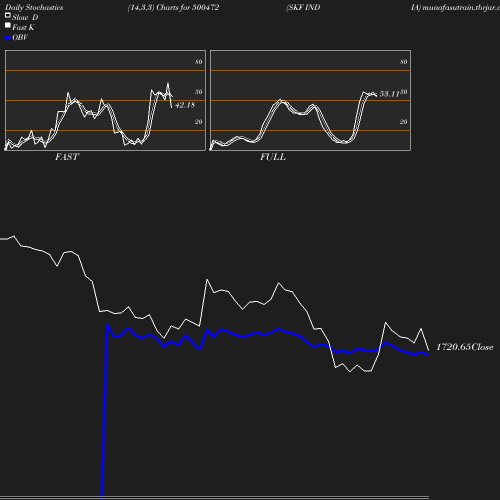Click the 20 axis label in FAST chart

[199, 122]
